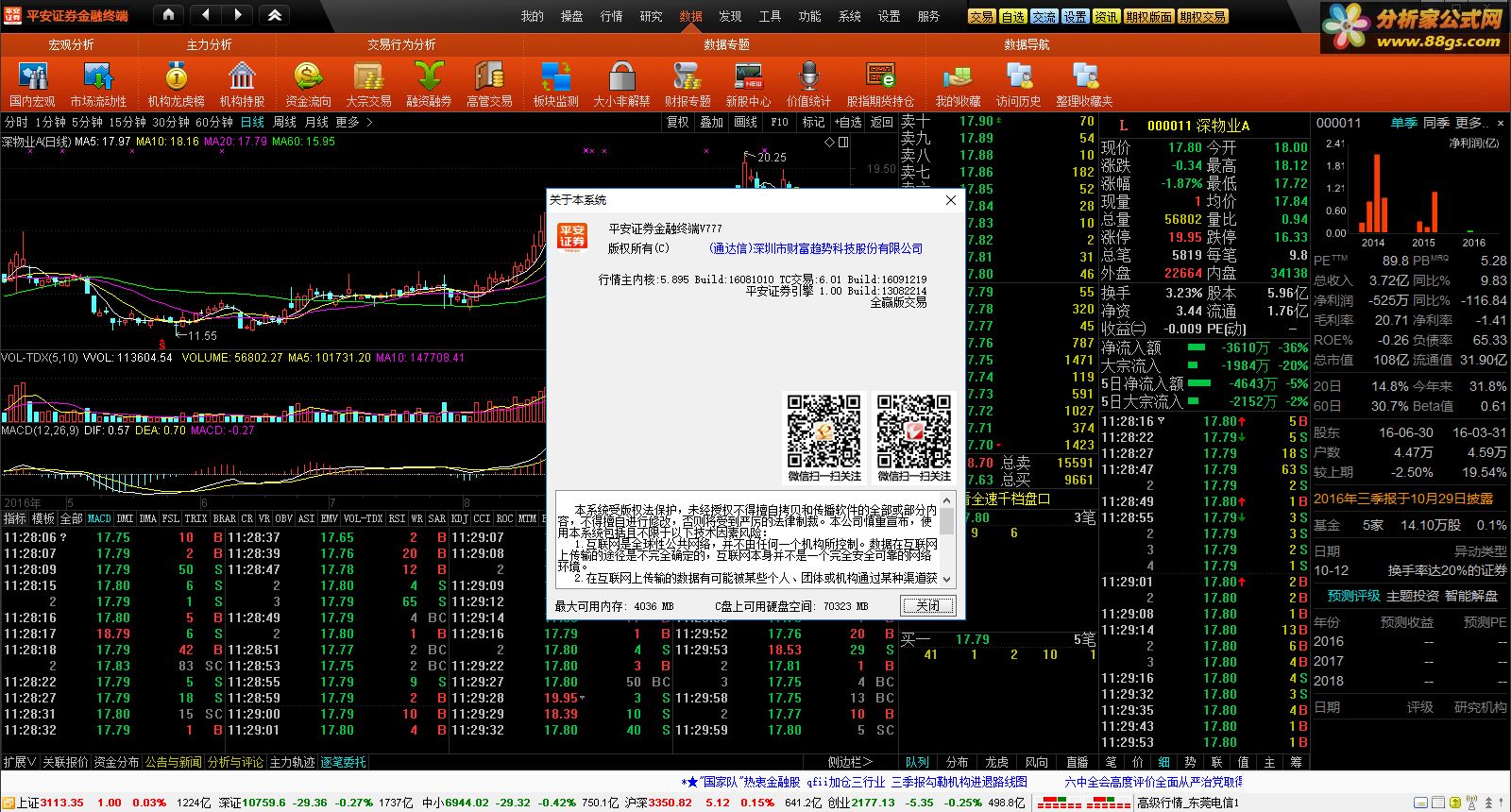Select the KDJ indicator tab
Screen dimensions: 1511x812
point(459,518)
